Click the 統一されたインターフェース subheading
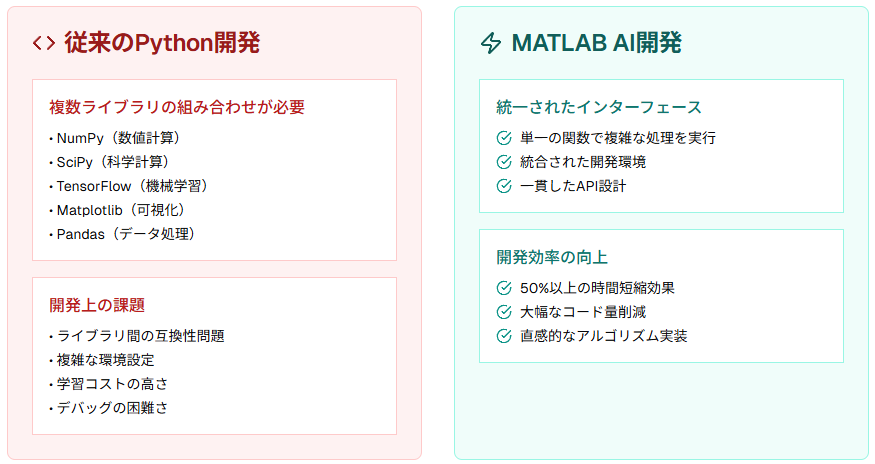The image size is (875, 464). [x=599, y=107]
